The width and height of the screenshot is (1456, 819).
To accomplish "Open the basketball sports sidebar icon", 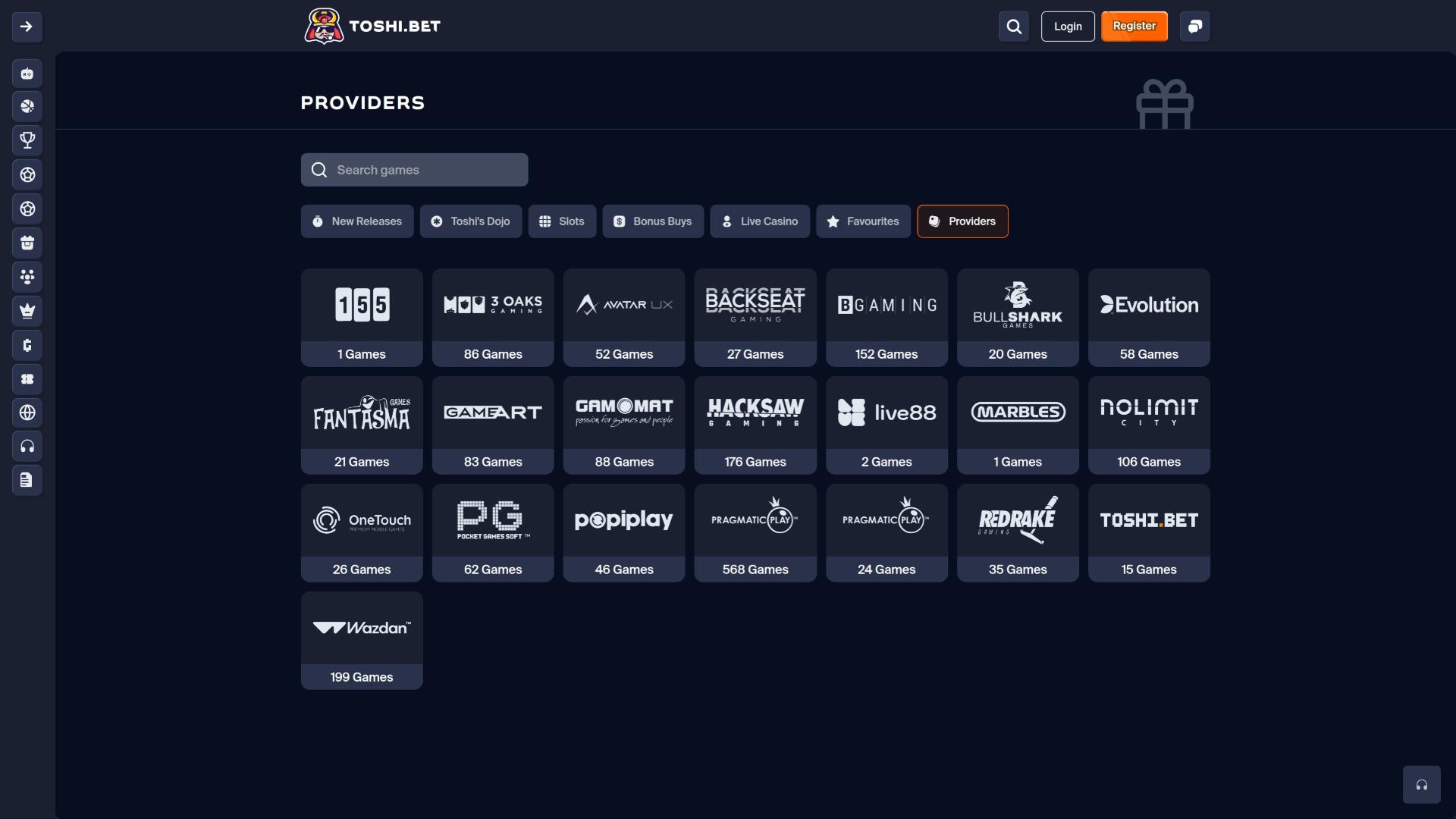I will (27, 106).
